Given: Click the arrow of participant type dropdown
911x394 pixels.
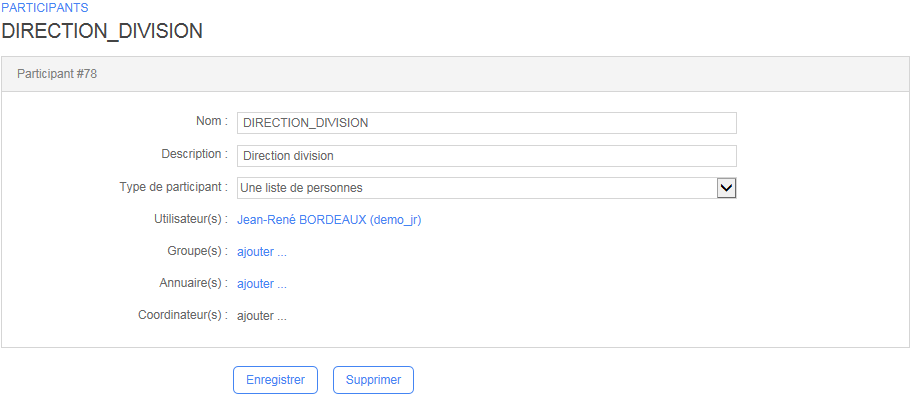Looking at the screenshot, I should click(726, 188).
